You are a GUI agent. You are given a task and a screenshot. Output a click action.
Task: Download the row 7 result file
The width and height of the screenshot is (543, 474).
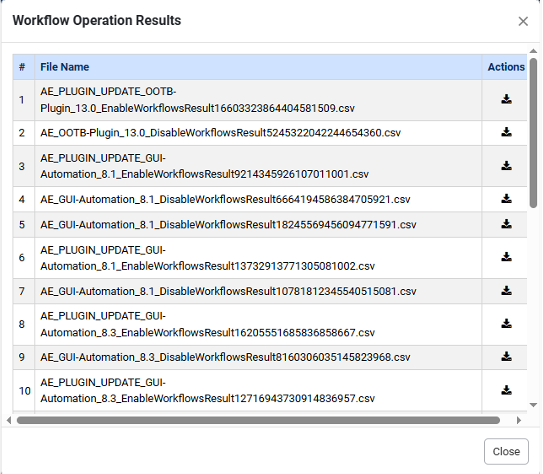[x=506, y=290]
